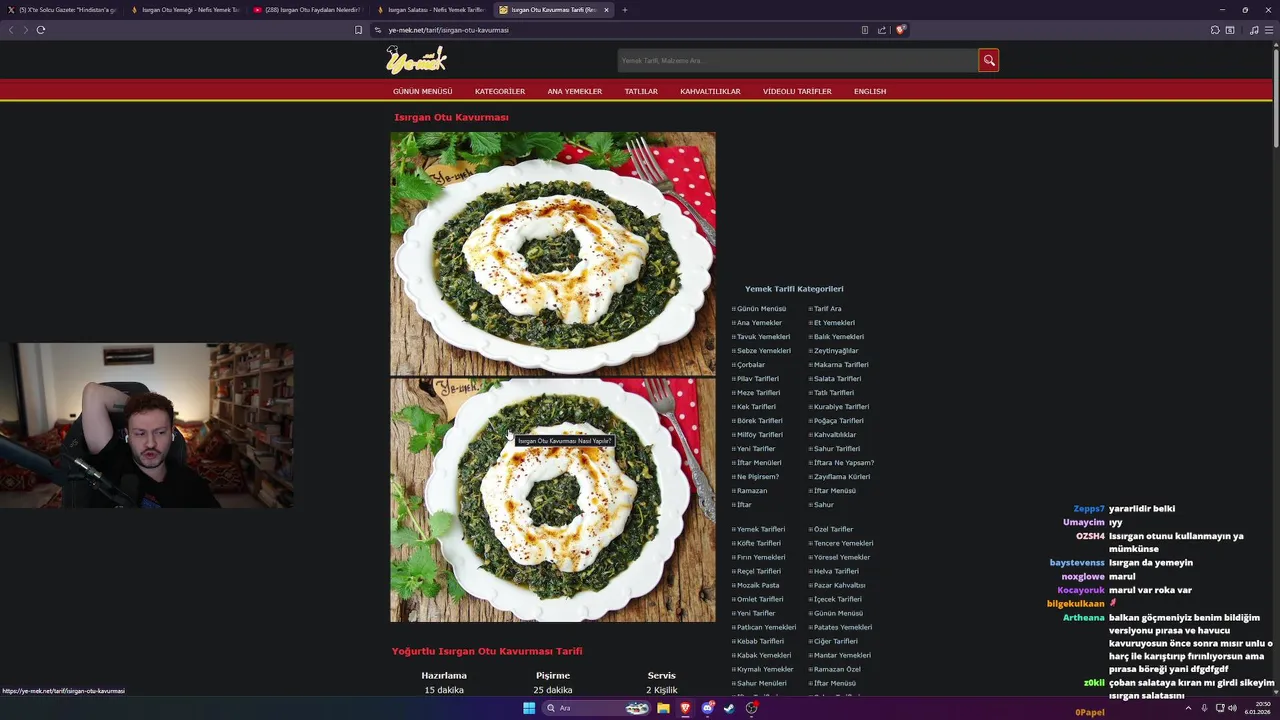This screenshot has width=1280, height=720.
Task: Click the Ye-mek site logo
Action: click(x=416, y=60)
